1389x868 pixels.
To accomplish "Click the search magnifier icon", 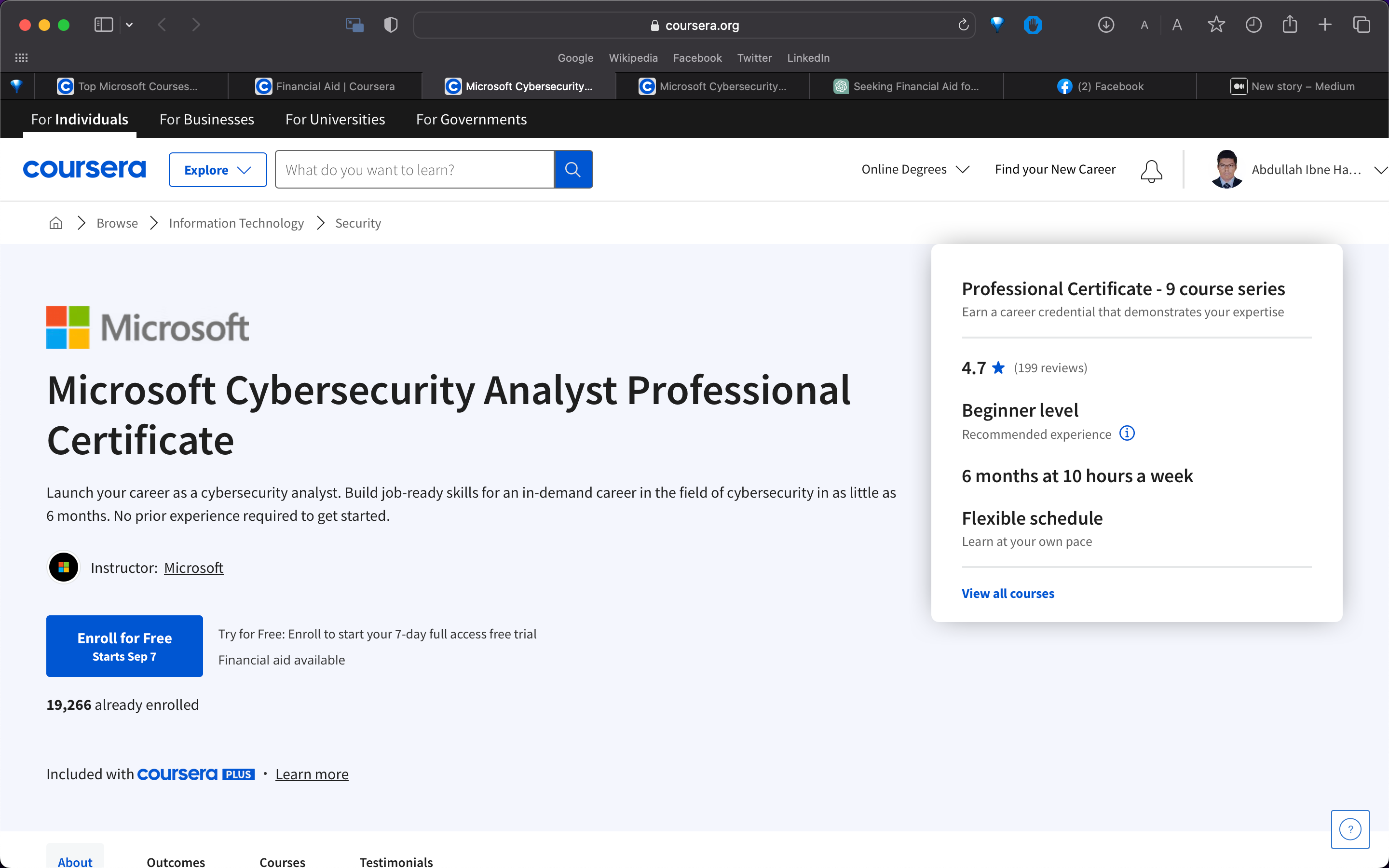I will pos(573,169).
